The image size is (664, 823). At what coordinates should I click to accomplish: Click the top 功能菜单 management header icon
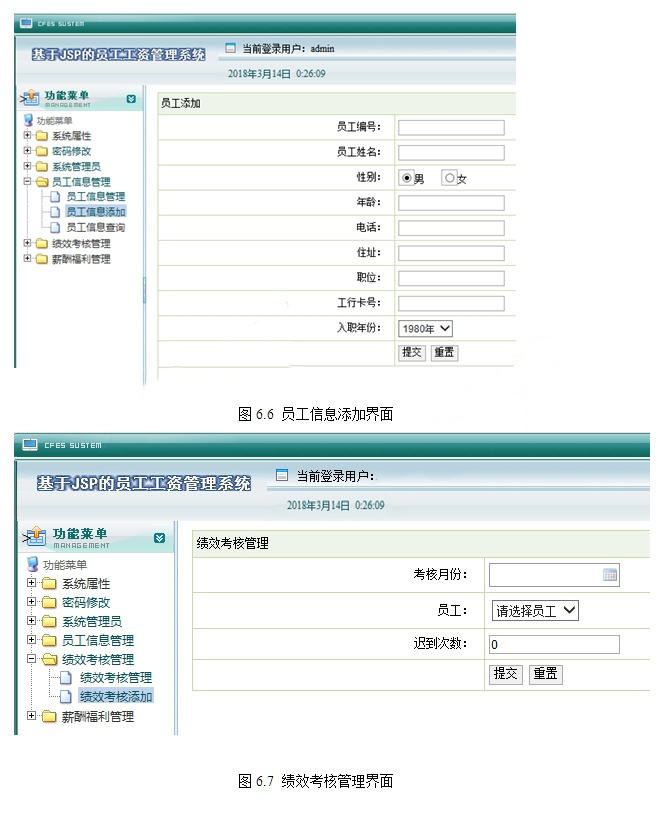30,98
